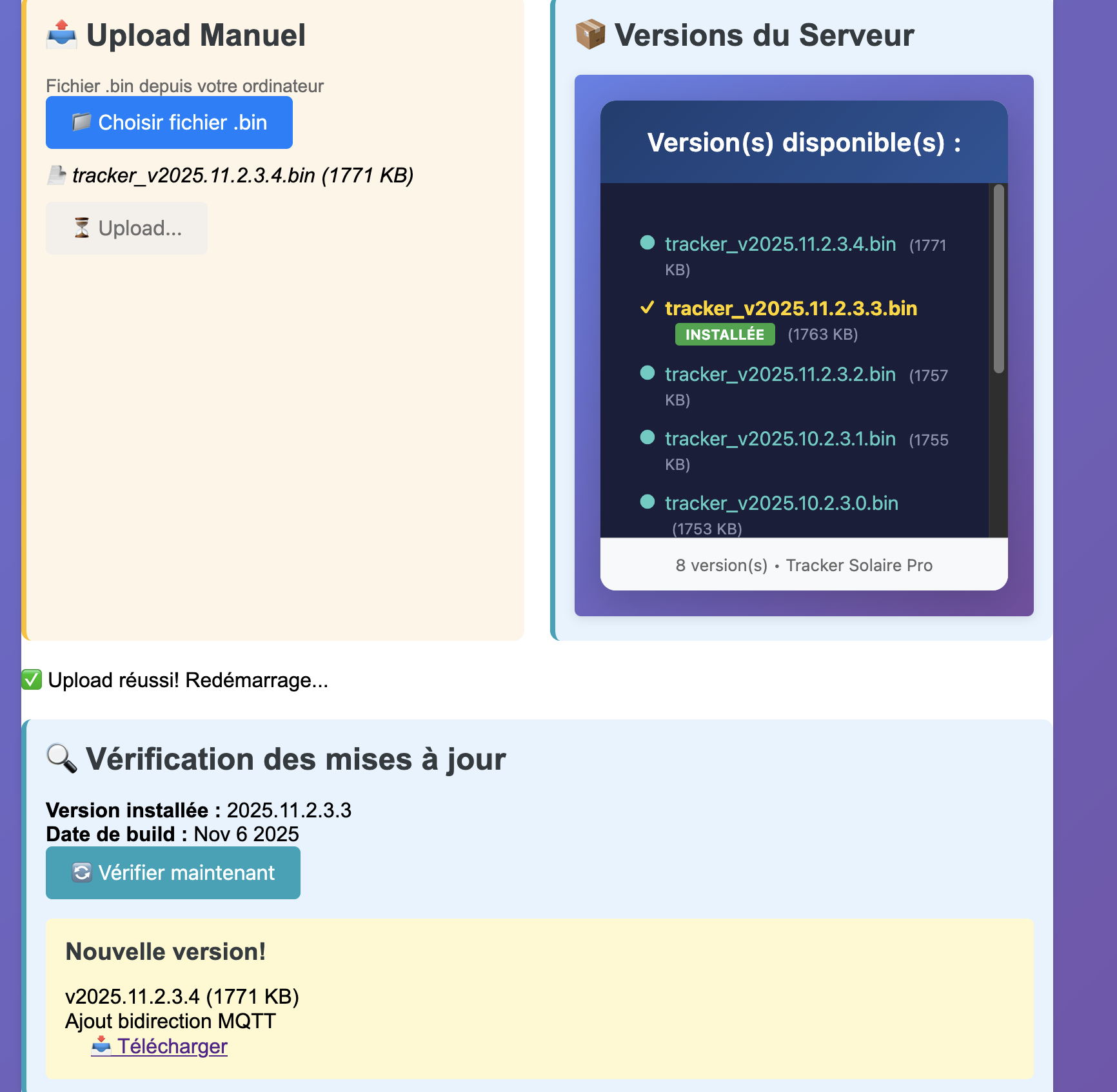Select tracker_v2025.11.2.3.4.bin in version list

780,244
